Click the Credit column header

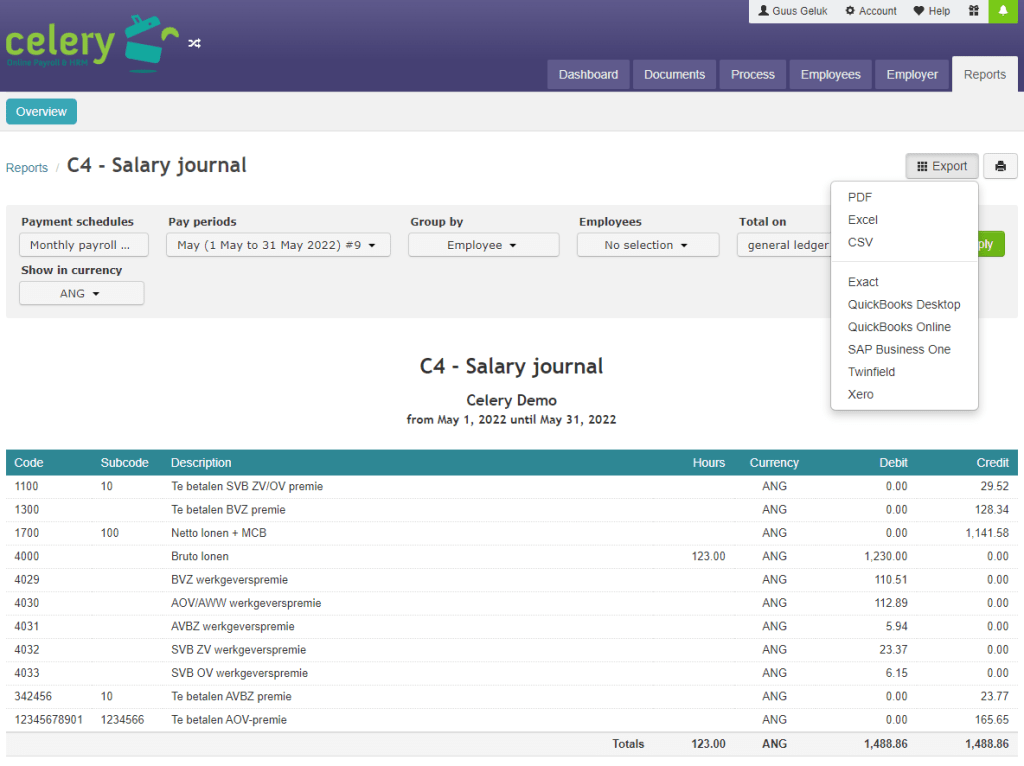[992, 463]
